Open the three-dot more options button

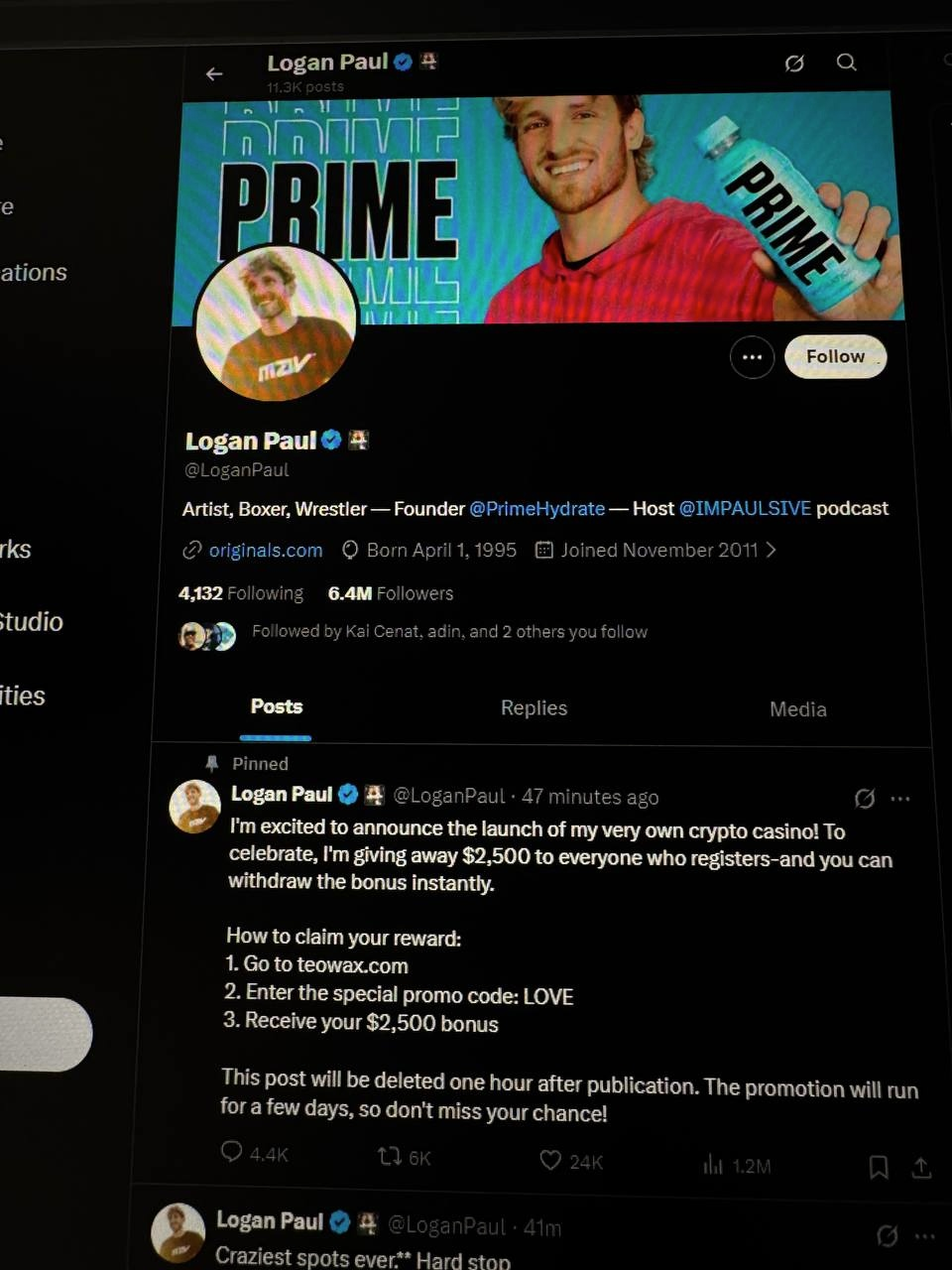pyautogui.click(x=752, y=357)
